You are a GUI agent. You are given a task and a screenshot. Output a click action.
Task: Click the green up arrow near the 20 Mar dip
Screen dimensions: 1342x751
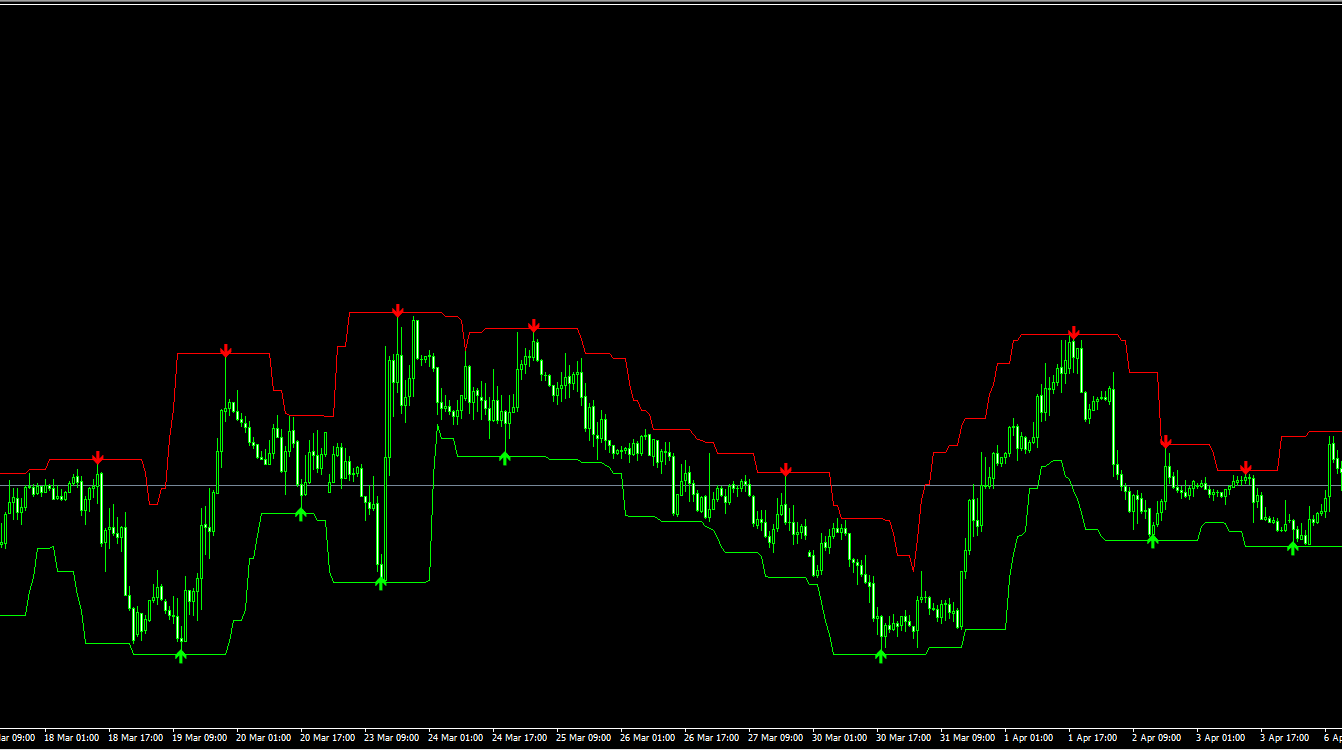302,512
